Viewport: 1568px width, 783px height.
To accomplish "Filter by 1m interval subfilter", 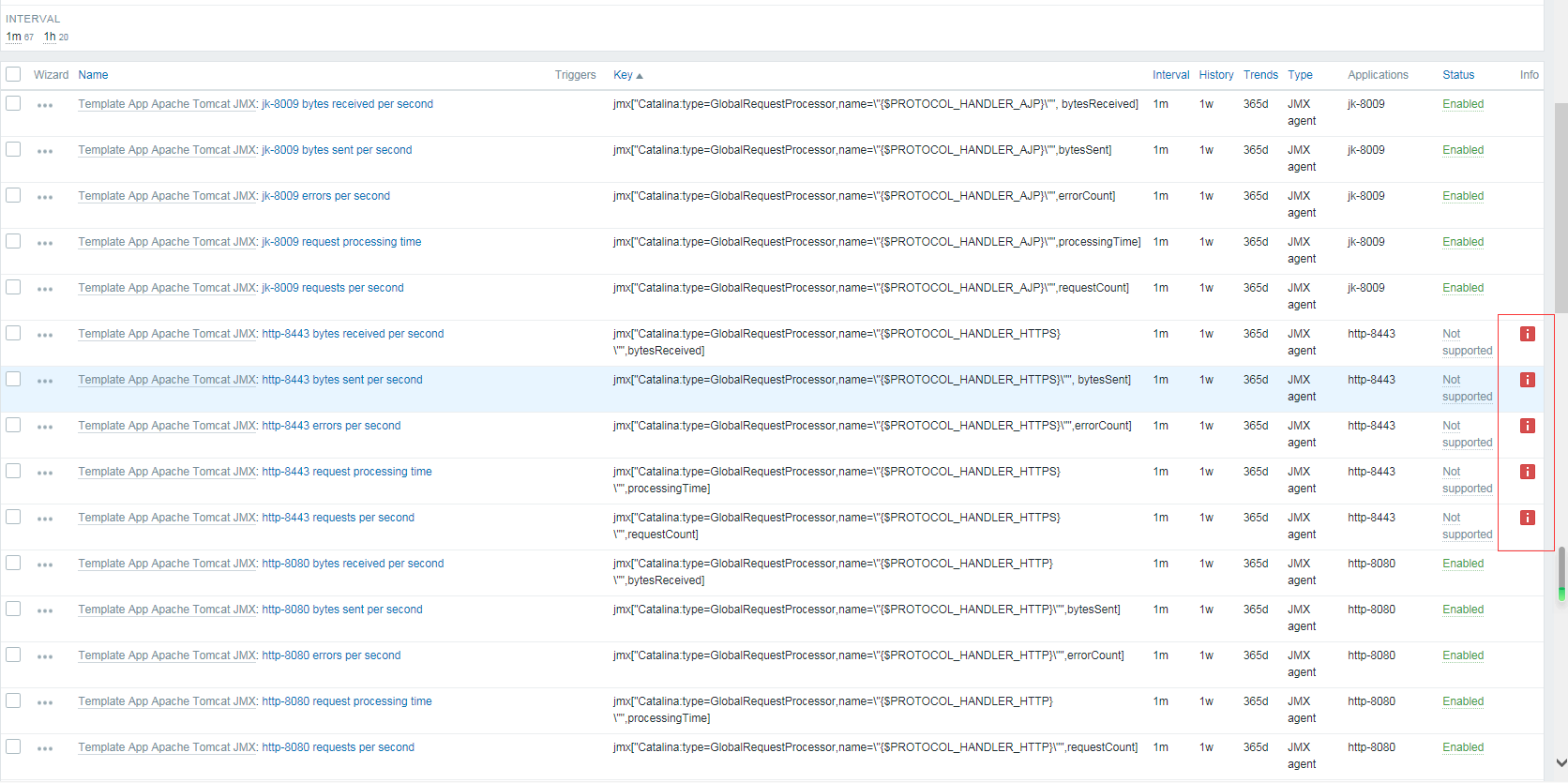I will pos(13,37).
